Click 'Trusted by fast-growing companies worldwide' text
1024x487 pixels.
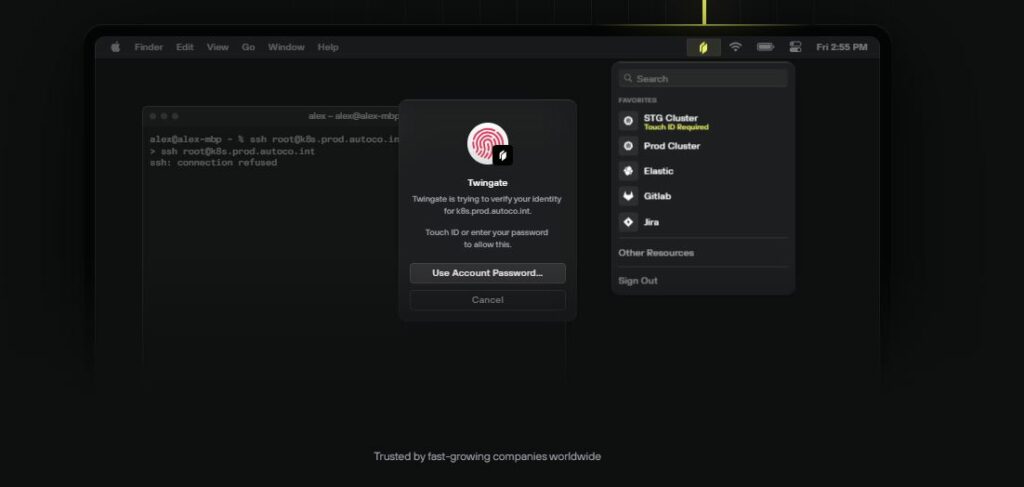point(487,456)
